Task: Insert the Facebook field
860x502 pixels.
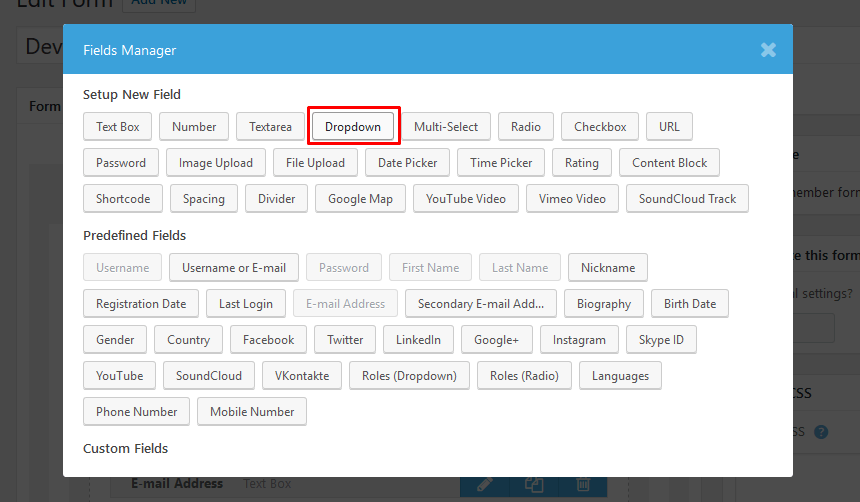Action: (x=269, y=340)
